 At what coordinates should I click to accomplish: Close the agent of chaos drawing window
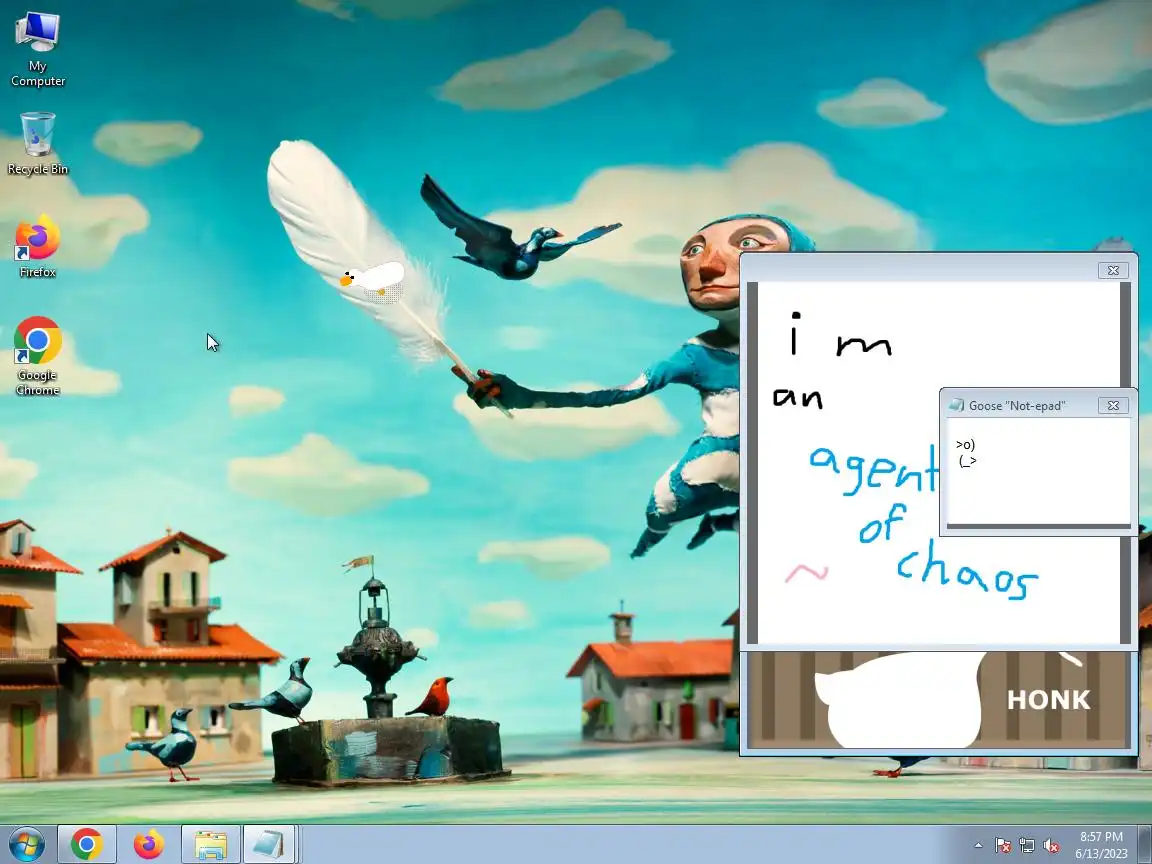tap(1113, 270)
